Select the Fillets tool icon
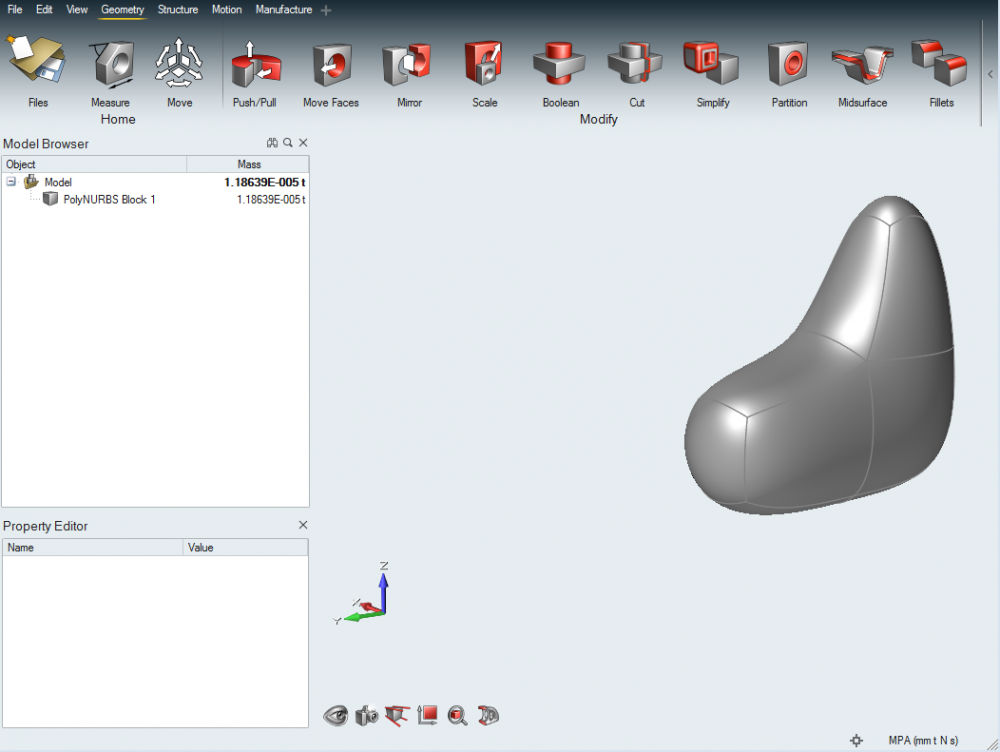The width and height of the screenshot is (1000, 752). click(x=939, y=63)
